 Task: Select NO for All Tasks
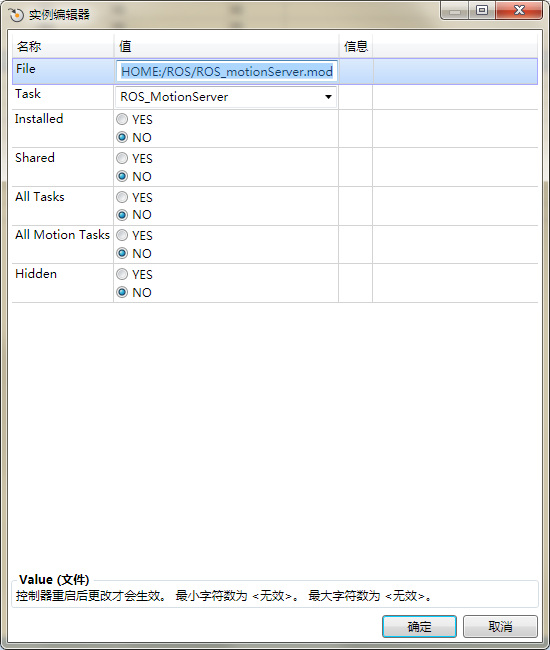click(x=122, y=215)
